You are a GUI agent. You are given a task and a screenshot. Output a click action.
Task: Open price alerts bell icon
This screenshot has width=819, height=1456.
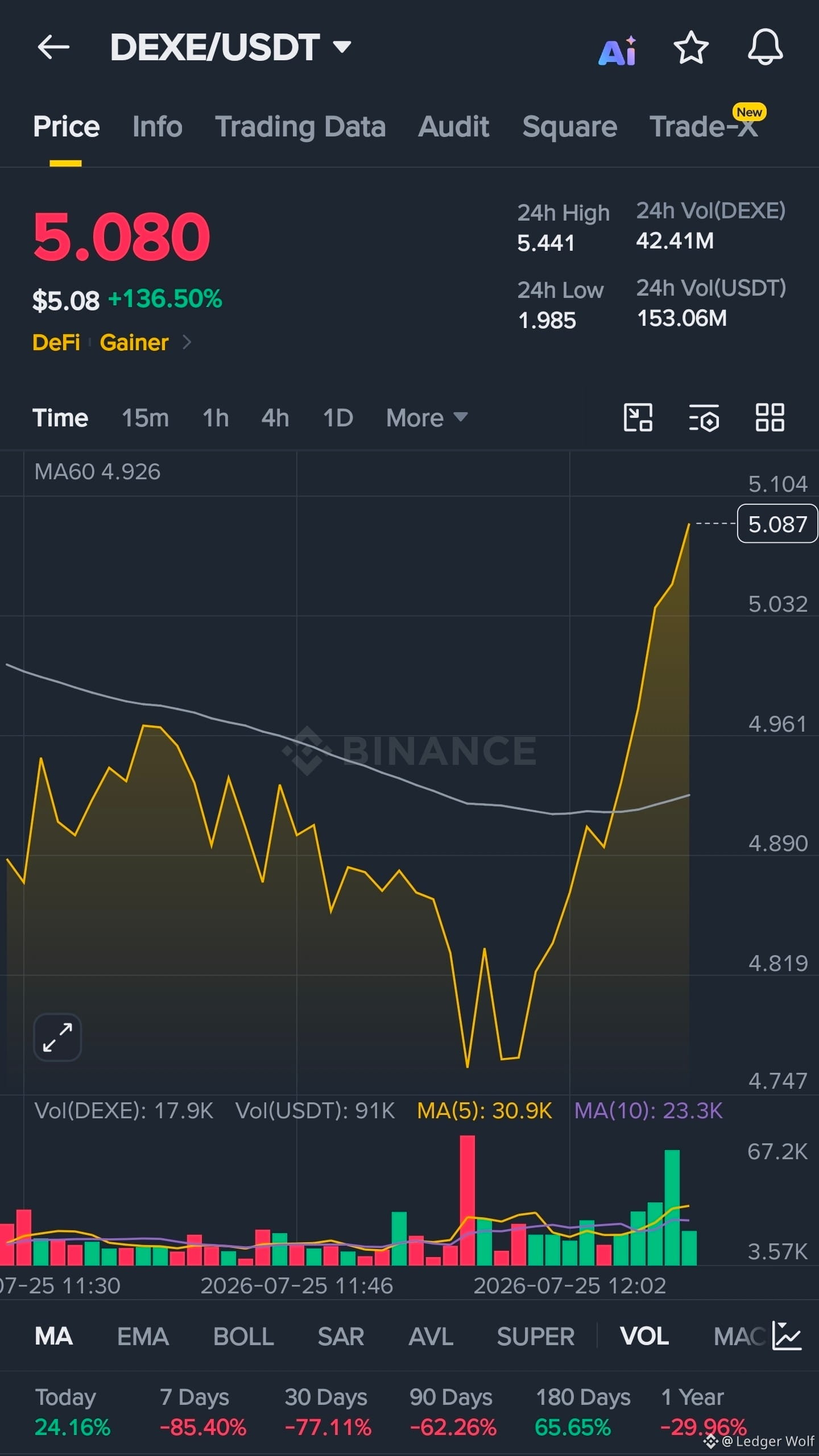(x=765, y=47)
